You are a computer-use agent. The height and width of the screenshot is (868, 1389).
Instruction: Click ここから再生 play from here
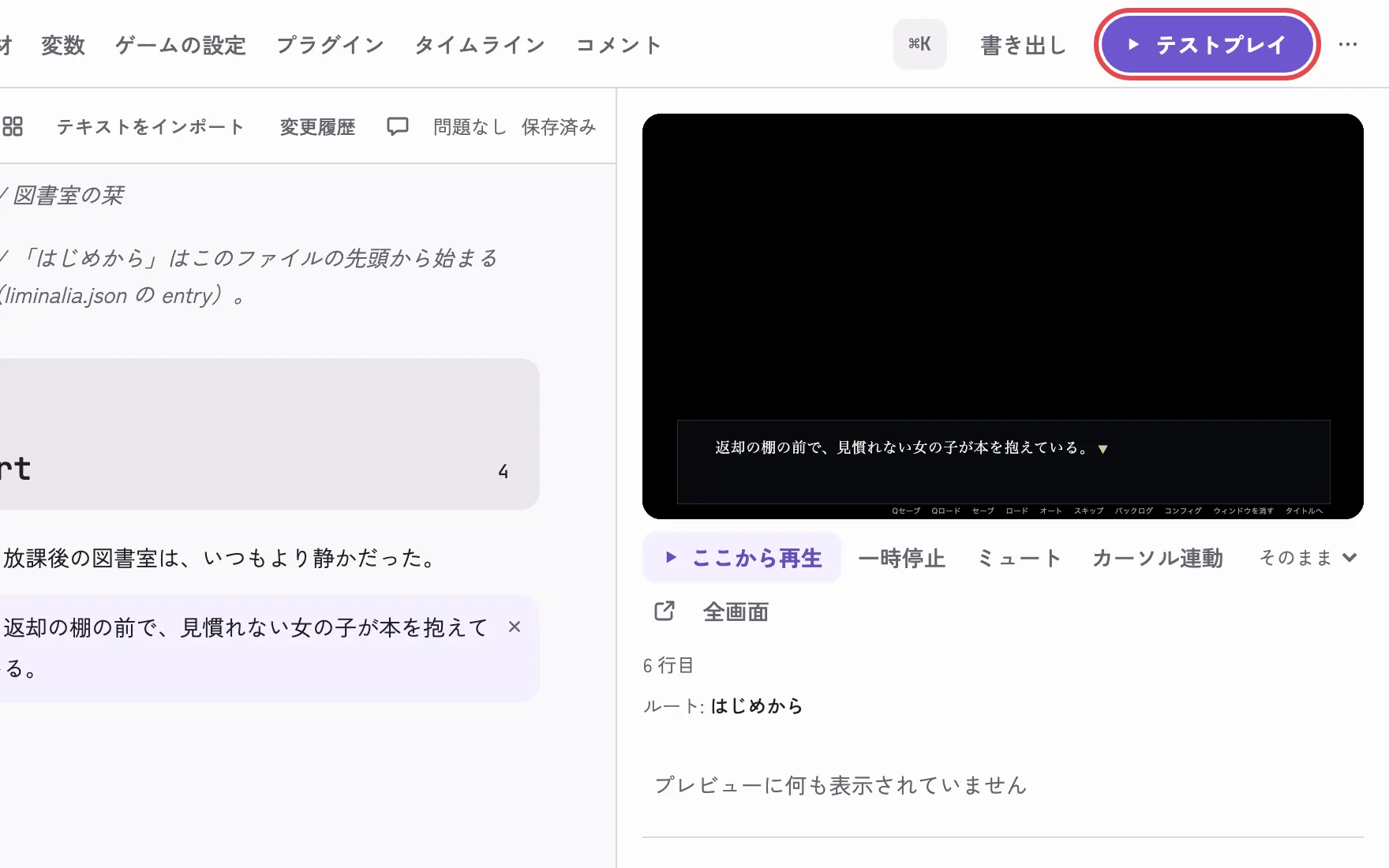(742, 558)
